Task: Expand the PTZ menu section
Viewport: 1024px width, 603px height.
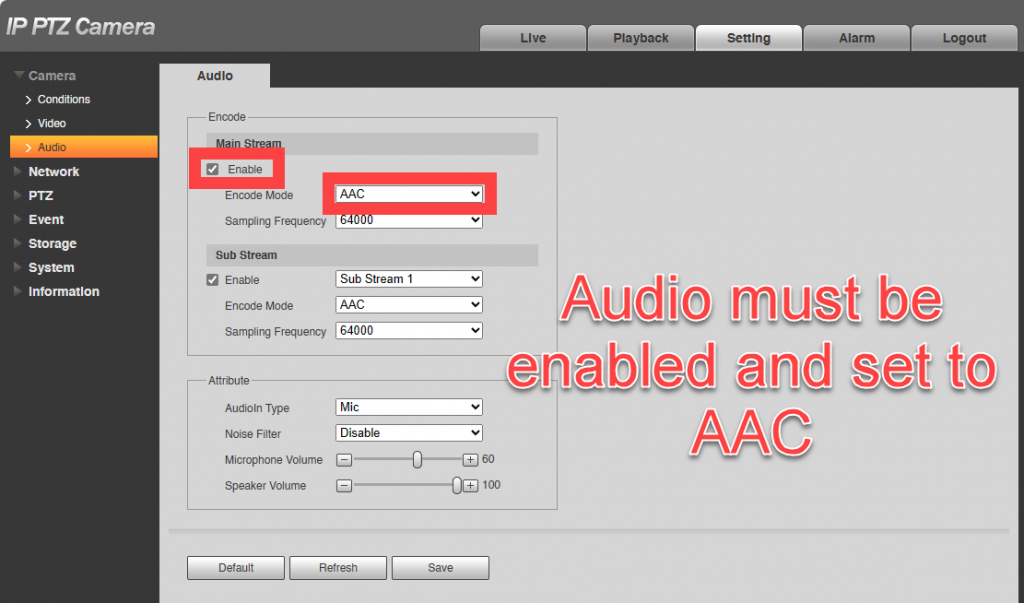Action: 18,196
